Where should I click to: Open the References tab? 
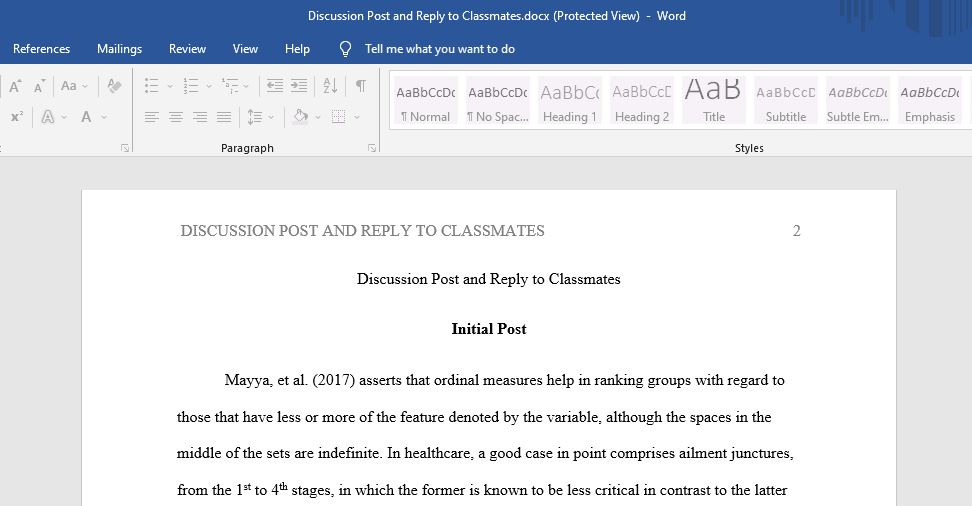(x=42, y=49)
